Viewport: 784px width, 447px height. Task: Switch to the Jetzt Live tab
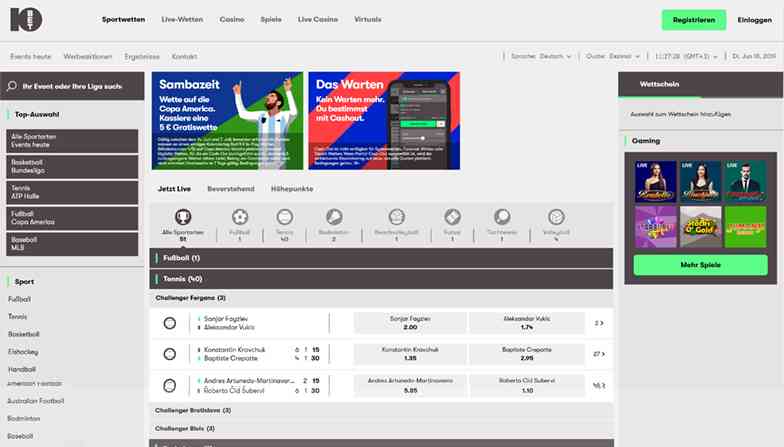tap(174, 189)
